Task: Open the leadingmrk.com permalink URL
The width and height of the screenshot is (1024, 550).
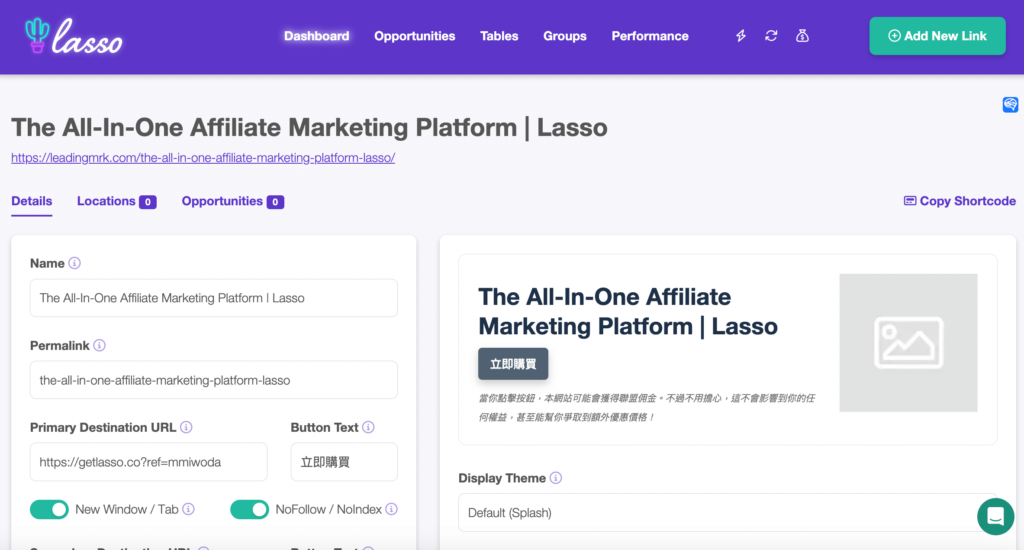Action: coord(203,157)
